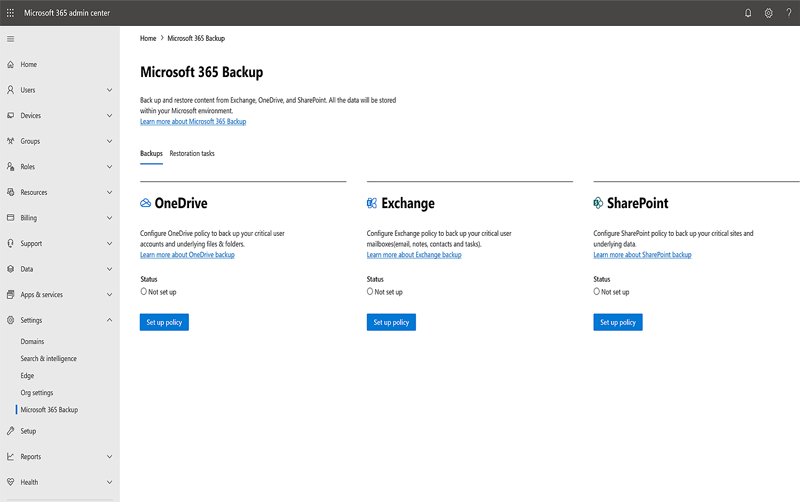Expand the Users menu chevron
This screenshot has width=800, height=502.
[109, 90]
